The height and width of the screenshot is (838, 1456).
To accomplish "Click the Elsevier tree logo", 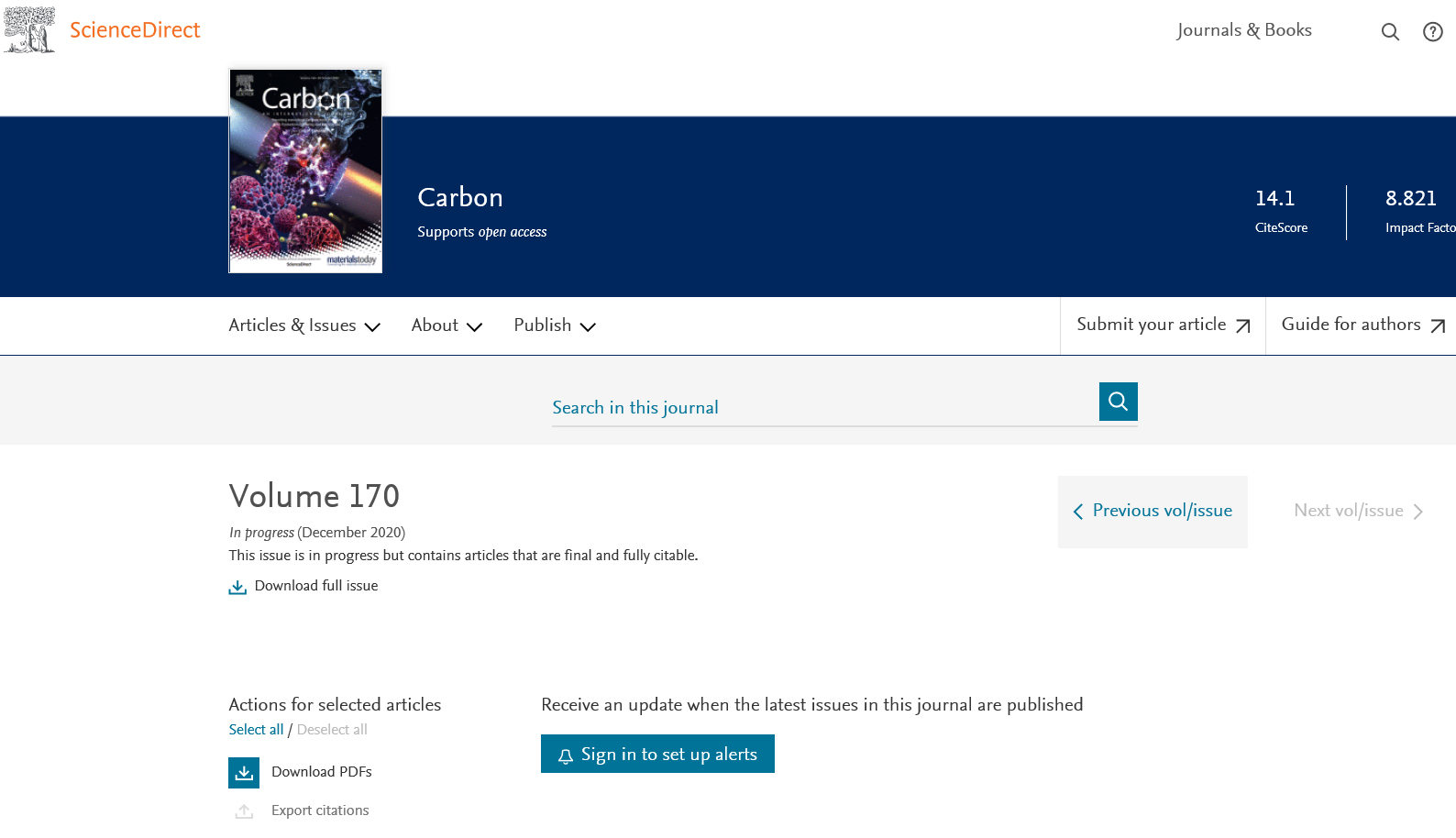I will 29,30.
